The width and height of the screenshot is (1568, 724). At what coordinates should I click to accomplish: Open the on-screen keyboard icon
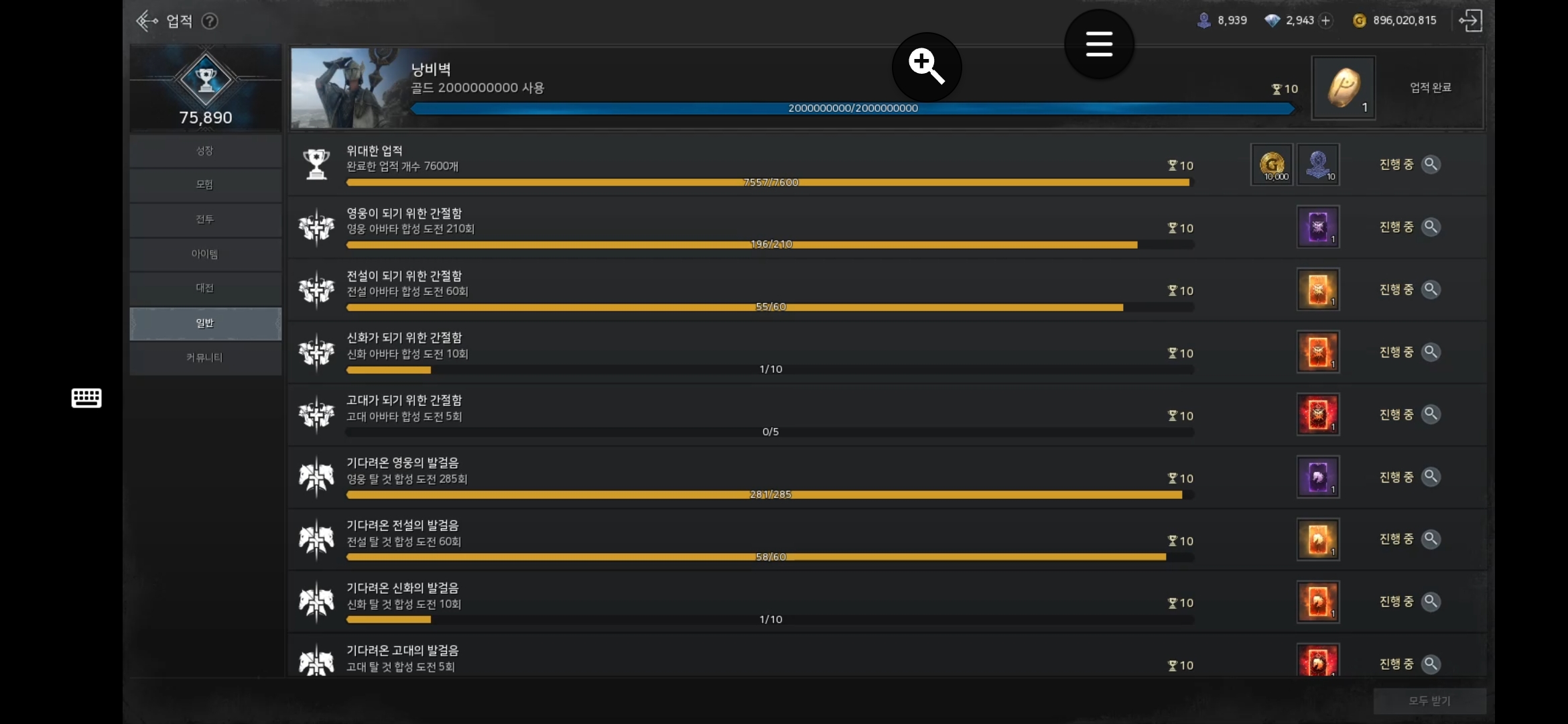(86, 398)
